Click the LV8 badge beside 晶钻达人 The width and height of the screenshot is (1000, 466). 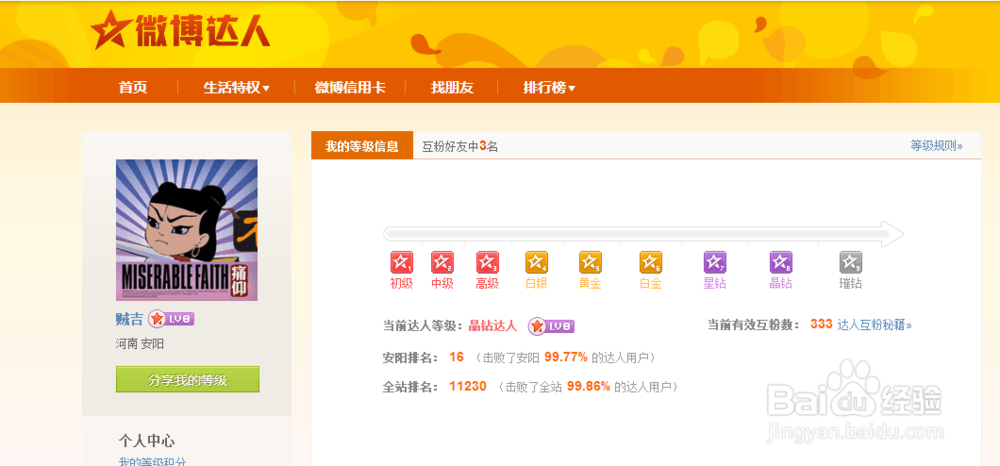pos(551,326)
